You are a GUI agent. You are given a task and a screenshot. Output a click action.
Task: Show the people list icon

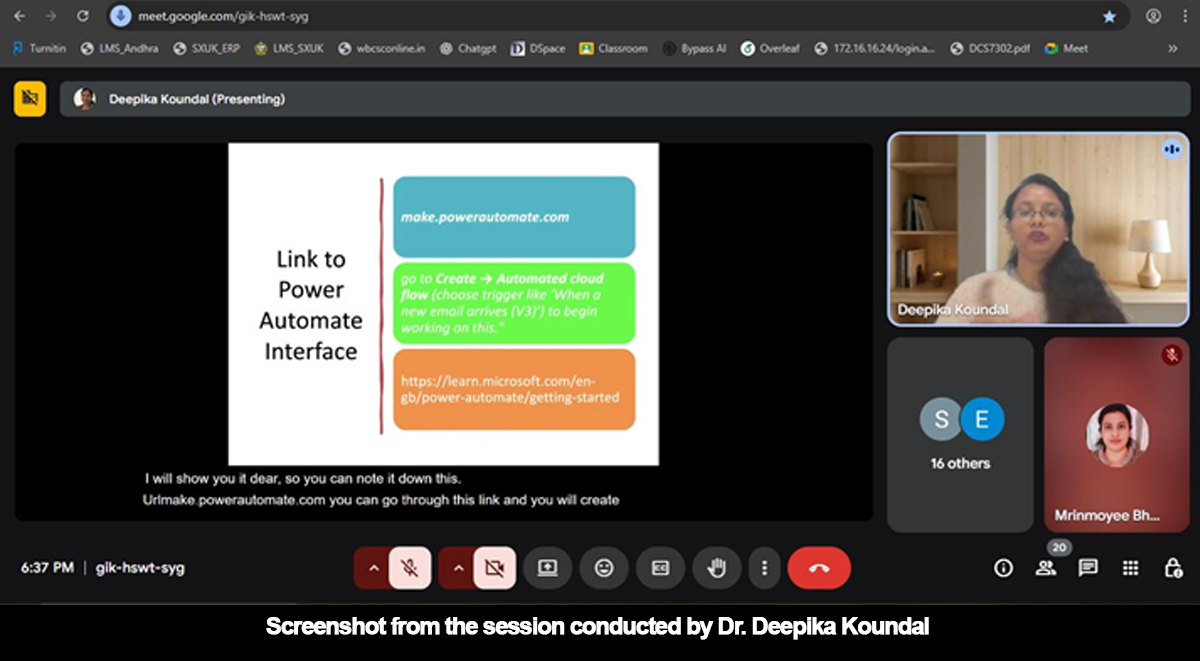point(1046,568)
